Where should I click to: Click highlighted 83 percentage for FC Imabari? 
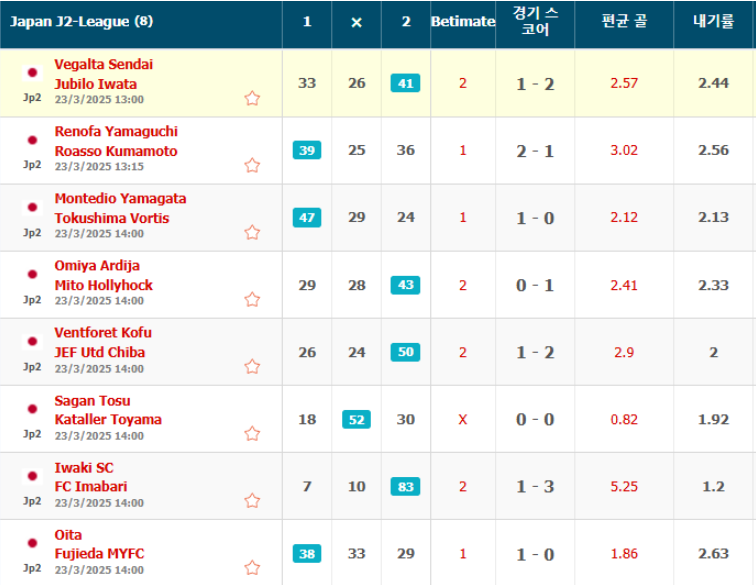(x=405, y=486)
